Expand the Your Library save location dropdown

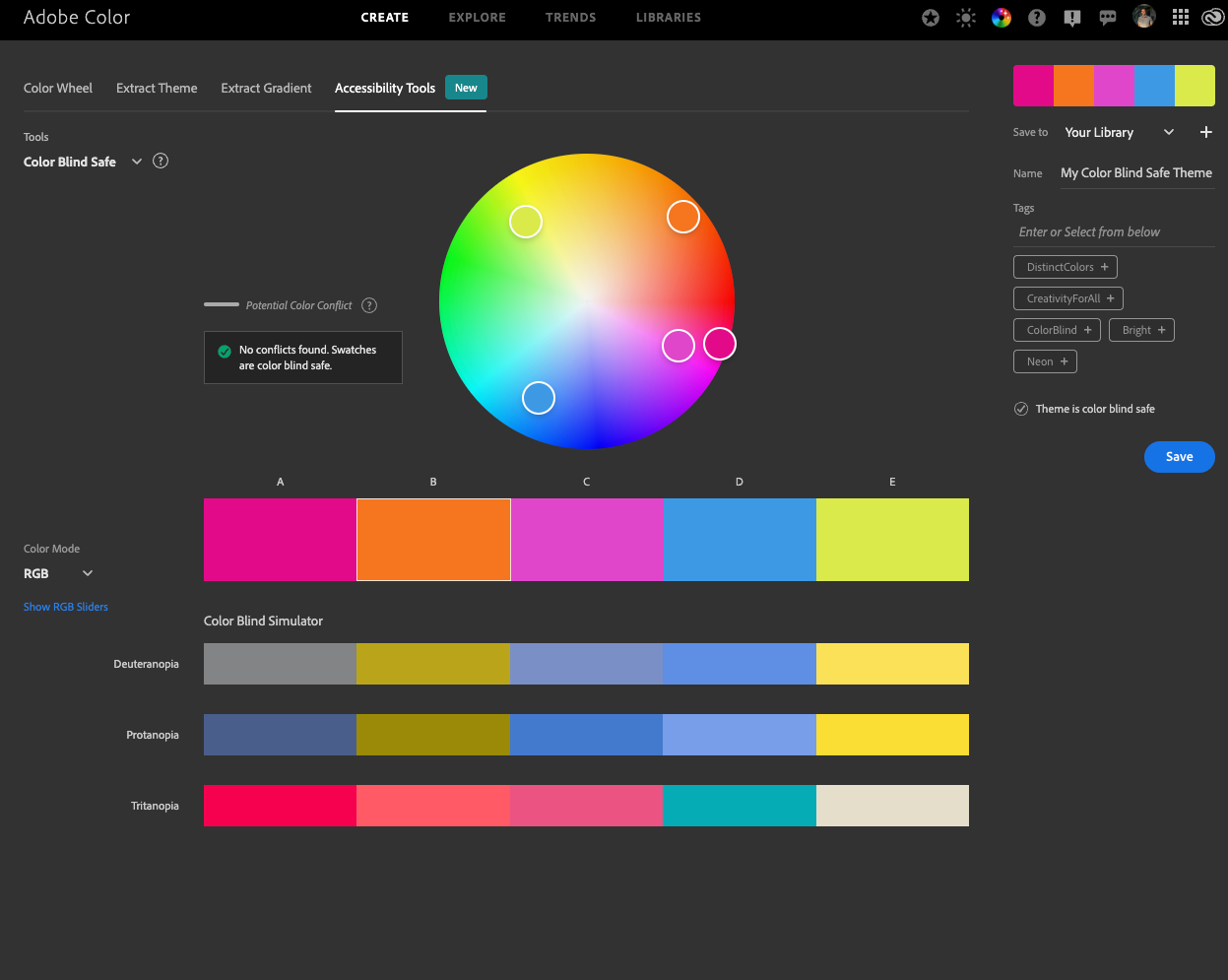point(1169,132)
